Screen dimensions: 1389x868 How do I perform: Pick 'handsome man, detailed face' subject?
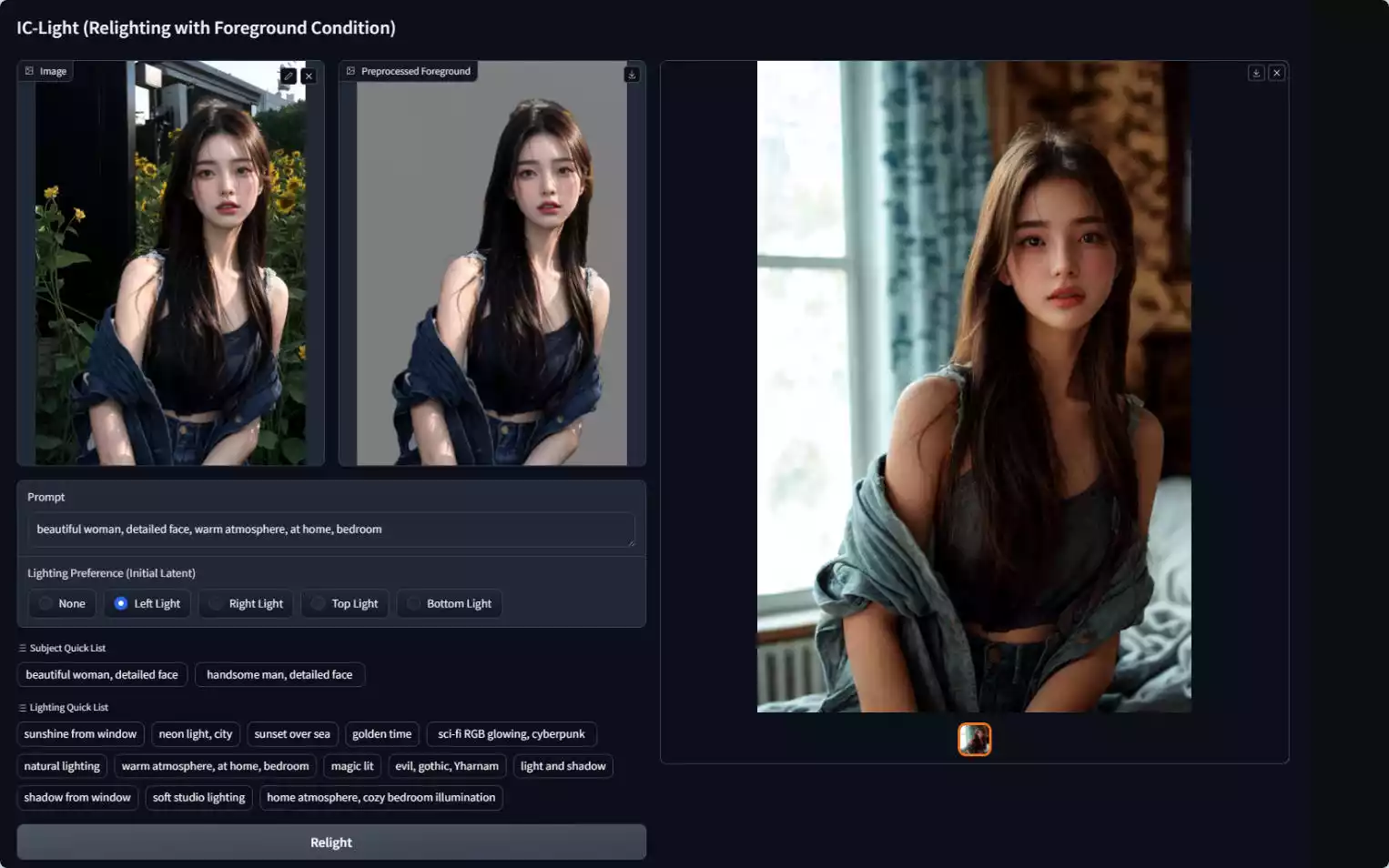click(x=279, y=674)
